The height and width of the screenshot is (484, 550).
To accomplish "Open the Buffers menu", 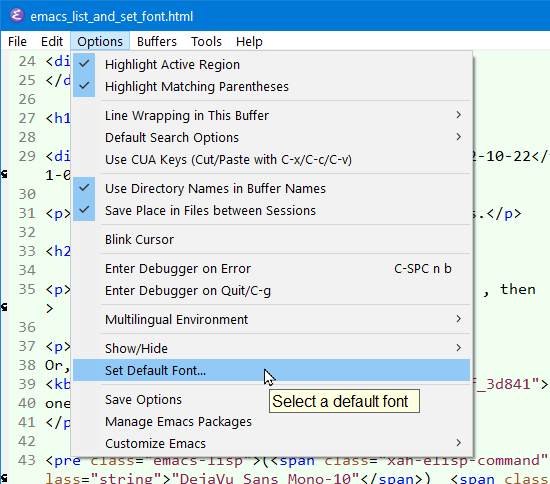I will tap(156, 41).
